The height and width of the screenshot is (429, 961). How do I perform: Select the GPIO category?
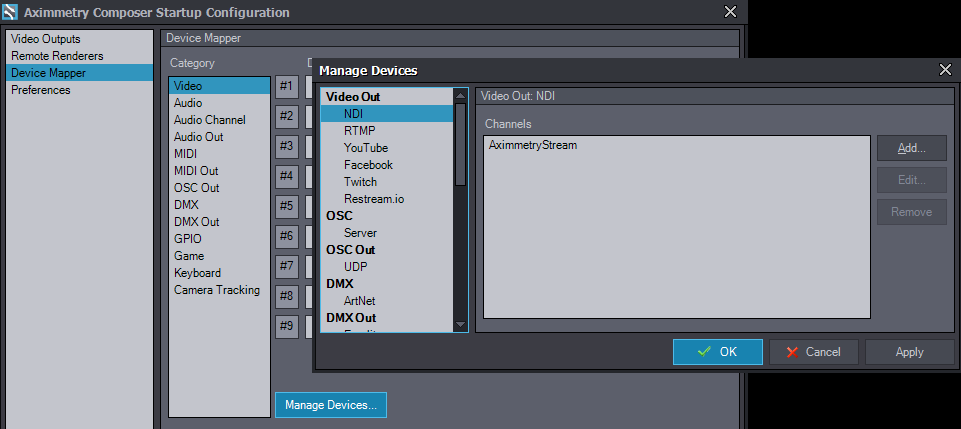[x=219, y=239]
